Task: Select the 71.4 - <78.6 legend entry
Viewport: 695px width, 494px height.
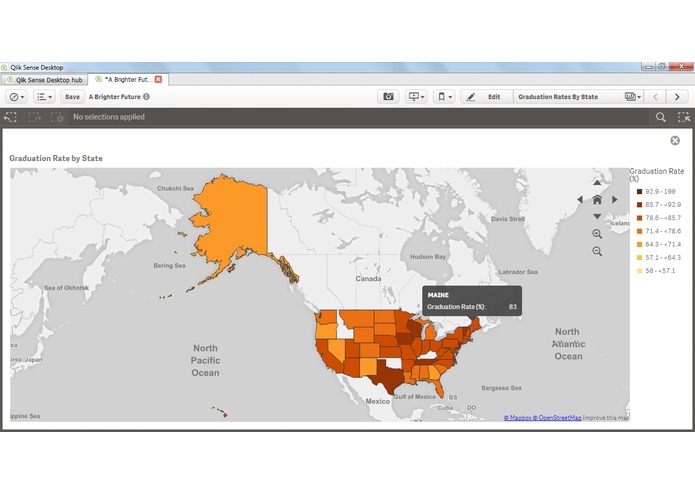Action: [x=659, y=231]
